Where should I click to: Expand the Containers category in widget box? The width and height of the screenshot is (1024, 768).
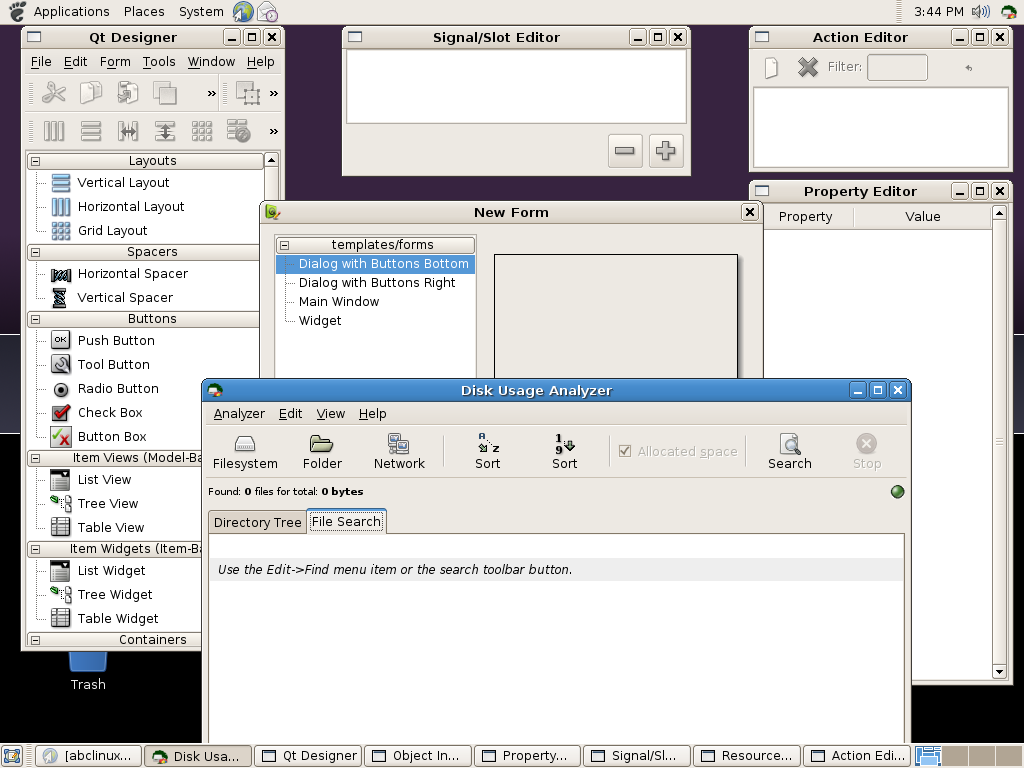[x=36, y=640]
